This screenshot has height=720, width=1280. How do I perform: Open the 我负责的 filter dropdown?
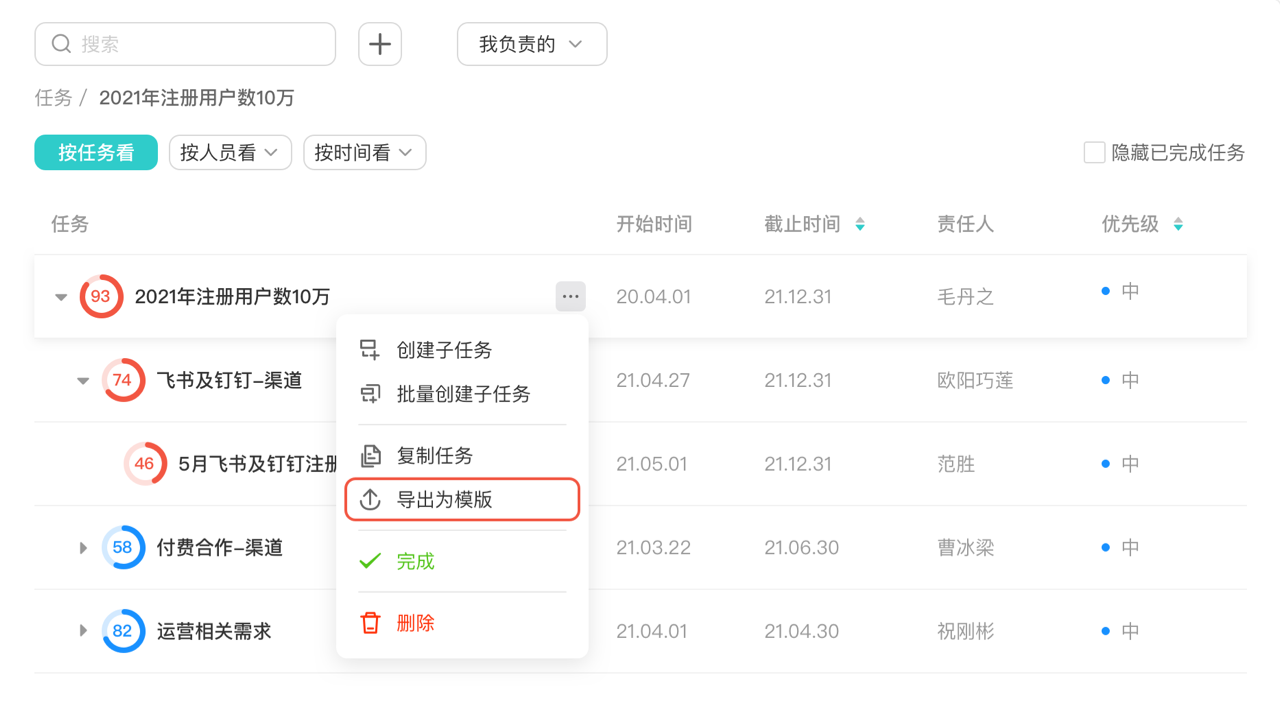coord(531,44)
